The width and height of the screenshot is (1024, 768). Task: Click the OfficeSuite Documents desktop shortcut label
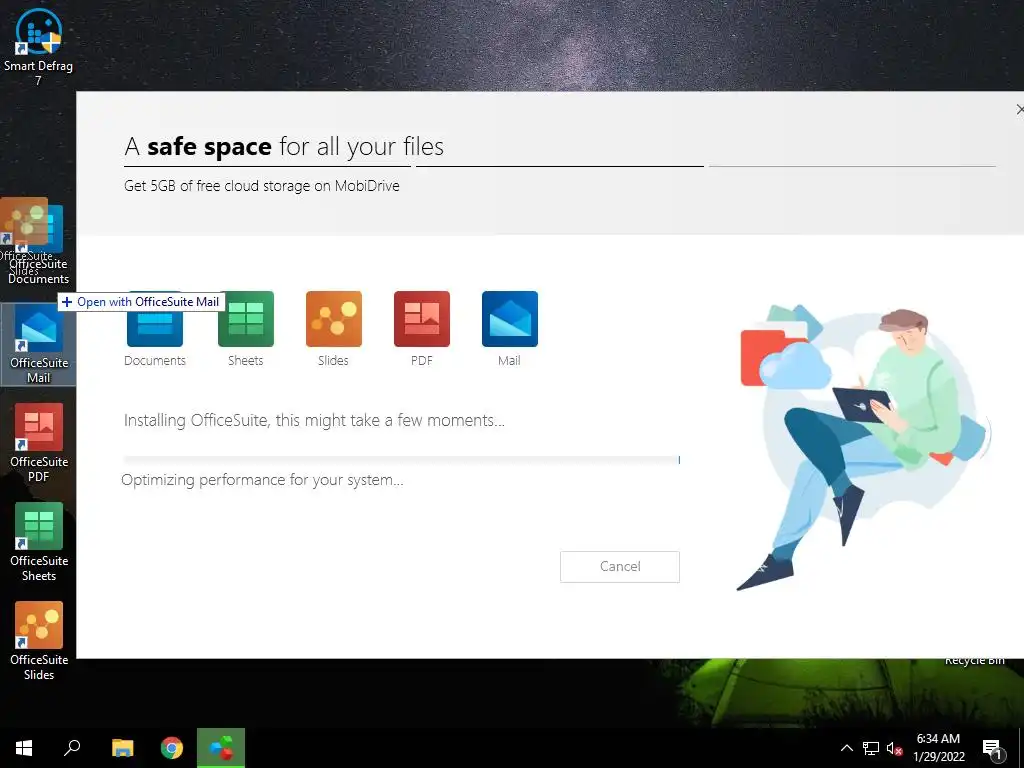click(x=39, y=271)
